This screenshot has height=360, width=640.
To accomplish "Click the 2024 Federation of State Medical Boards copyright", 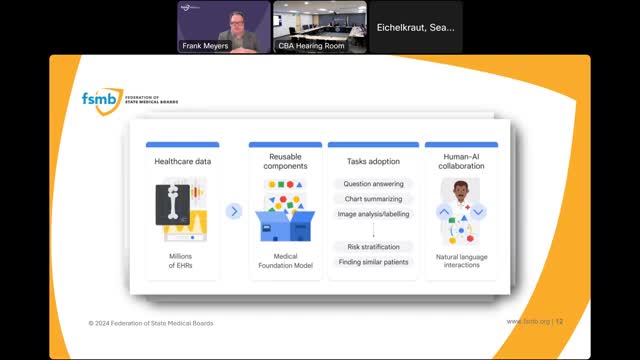I will tap(151, 323).
